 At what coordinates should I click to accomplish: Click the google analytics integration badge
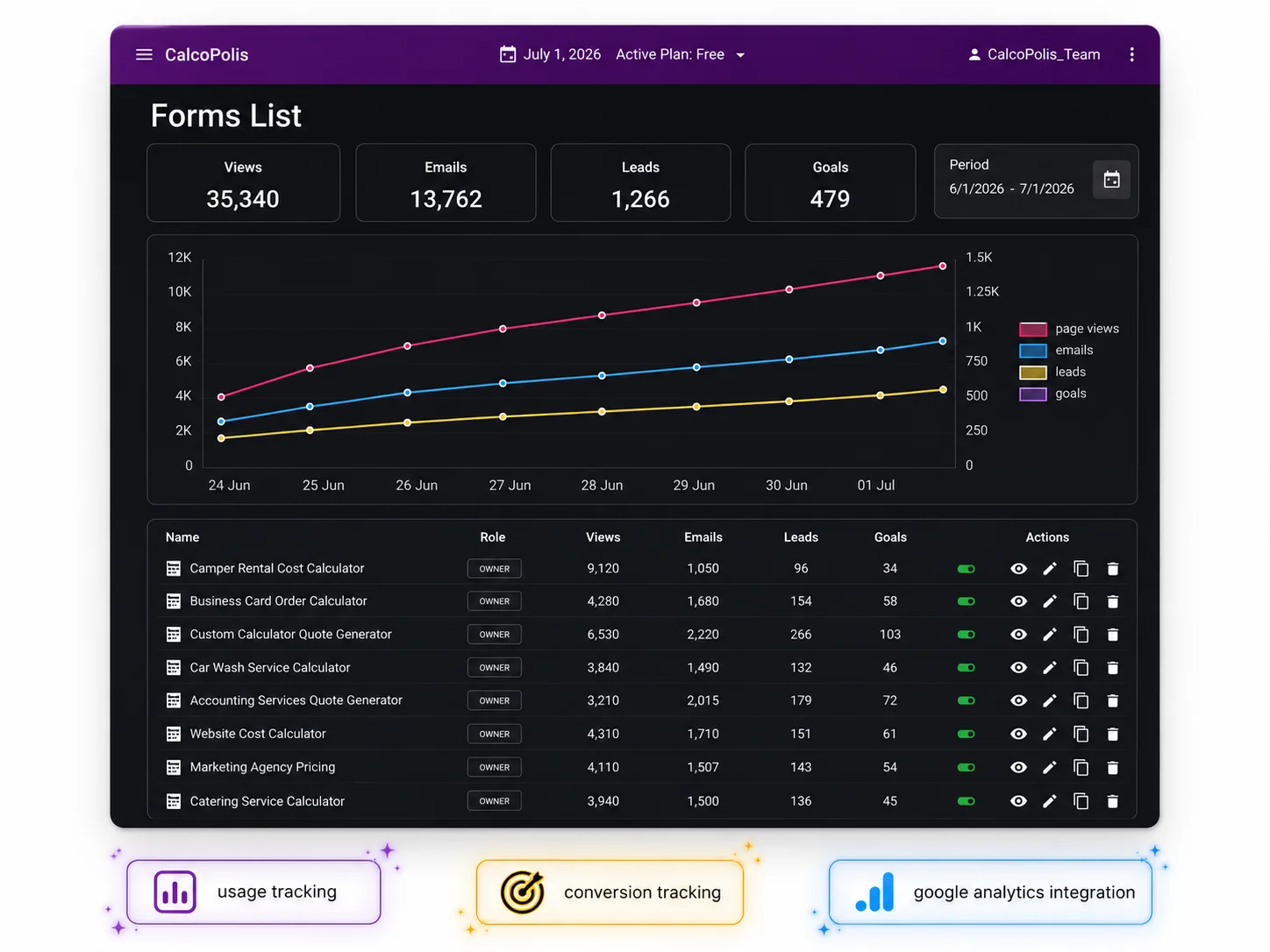tap(990, 892)
